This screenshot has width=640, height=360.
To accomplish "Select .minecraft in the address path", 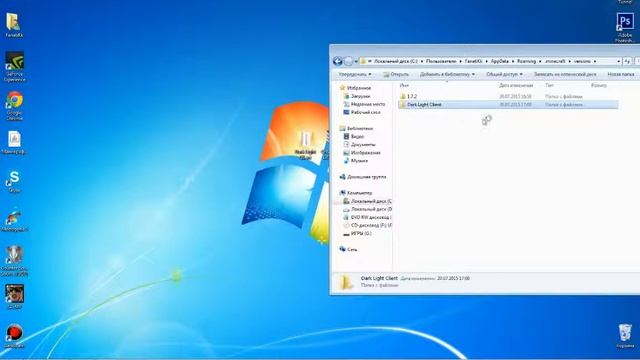I will (555, 61).
